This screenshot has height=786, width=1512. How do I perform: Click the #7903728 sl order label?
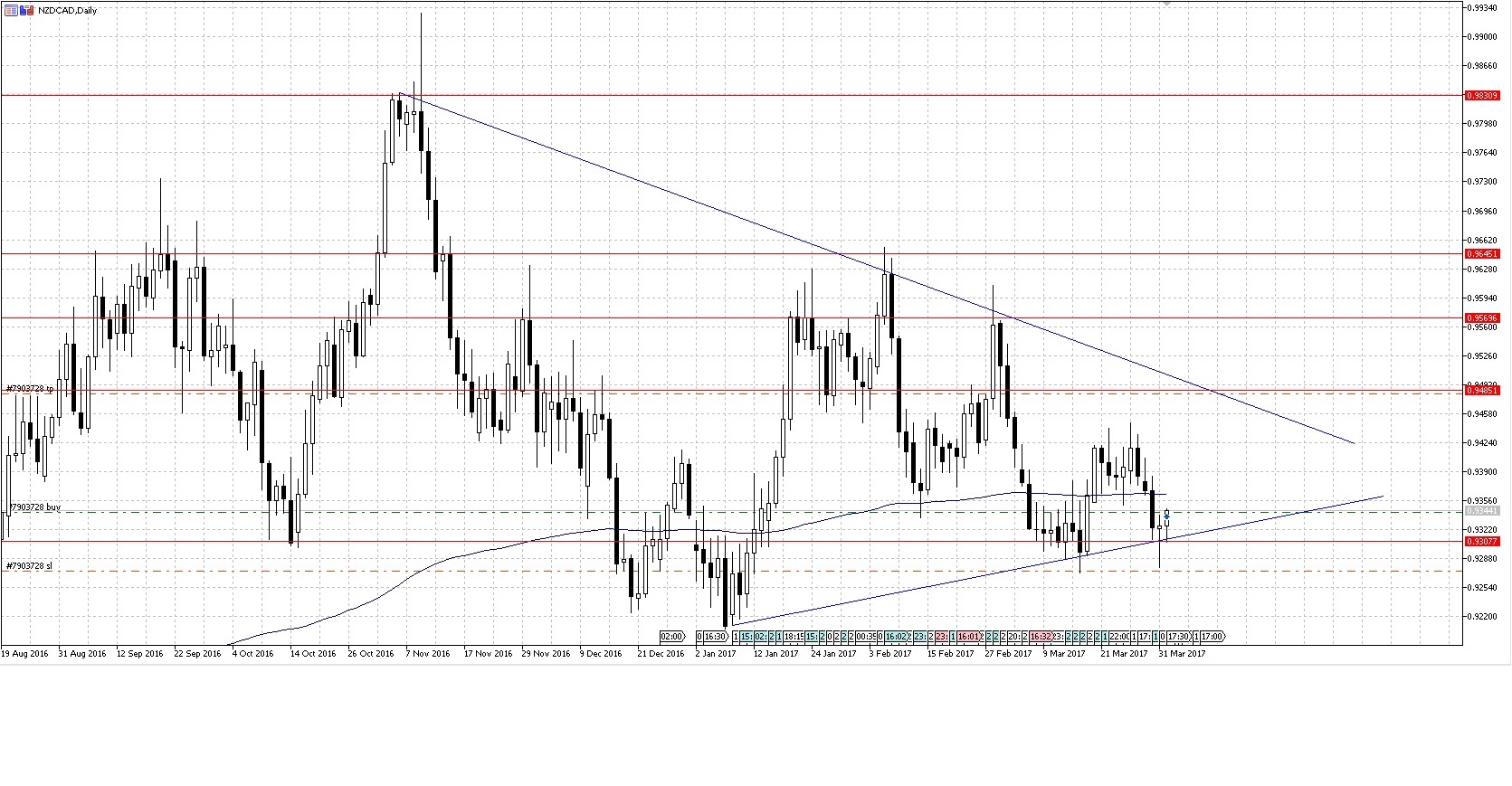(29, 565)
